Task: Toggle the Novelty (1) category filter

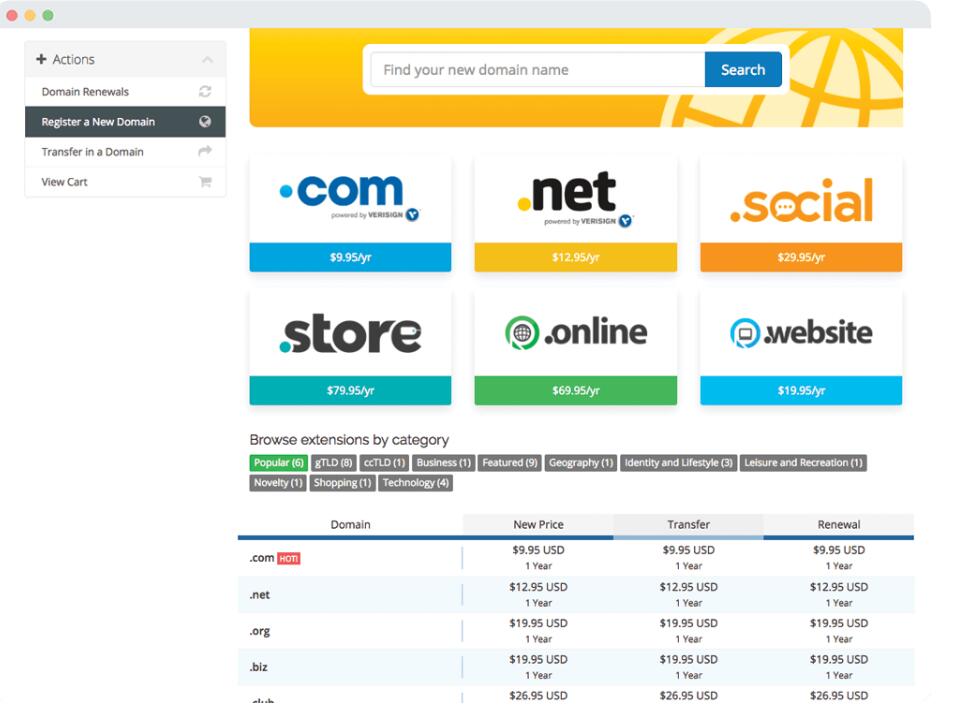Action: click(x=278, y=483)
